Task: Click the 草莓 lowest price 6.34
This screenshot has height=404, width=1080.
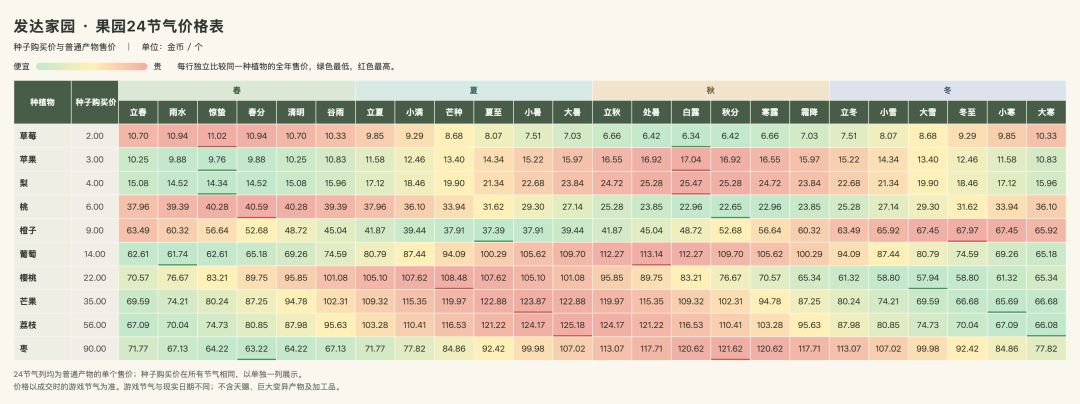Action: pyautogui.click(x=691, y=136)
